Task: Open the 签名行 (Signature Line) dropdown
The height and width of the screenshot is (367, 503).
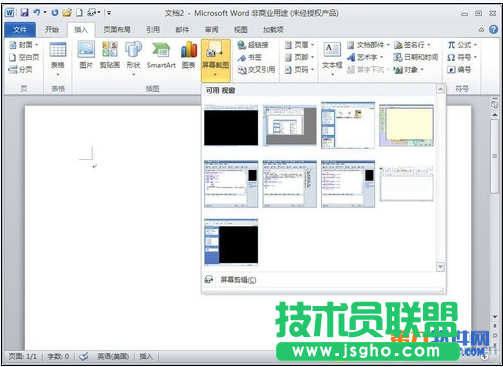Action: [412, 45]
